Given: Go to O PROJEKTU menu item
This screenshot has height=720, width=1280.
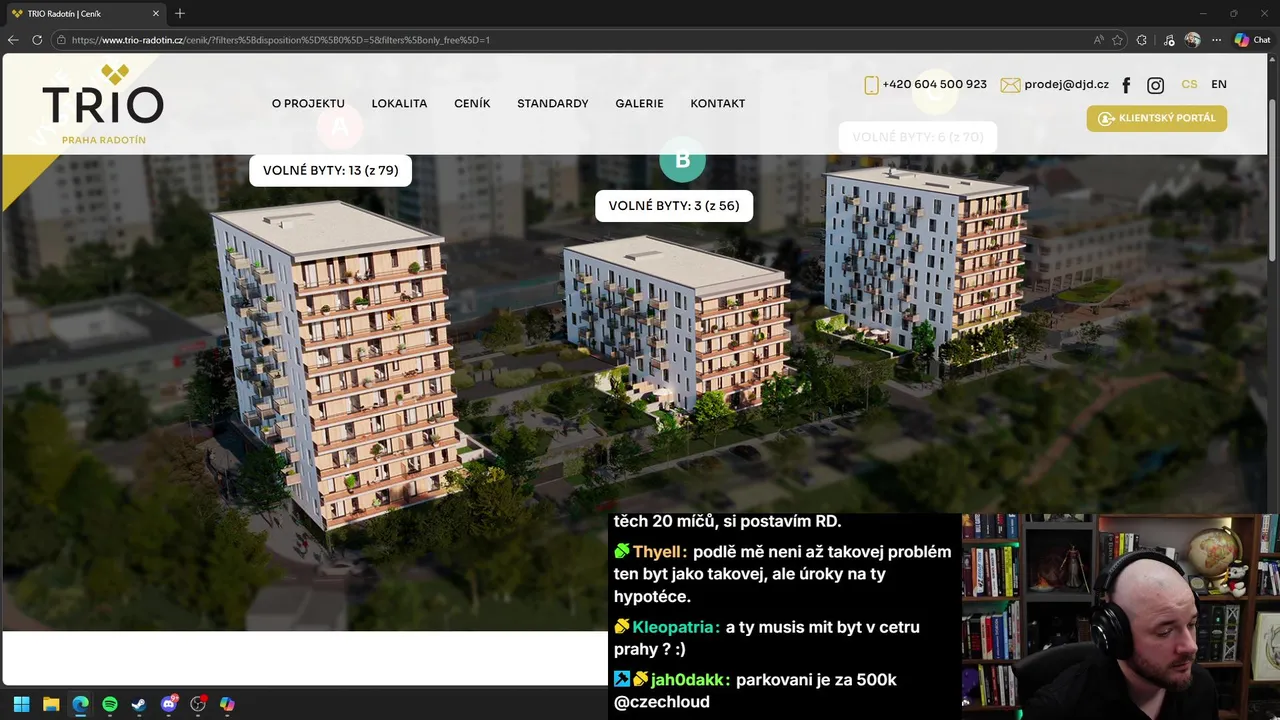Looking at the screenshot, I should (308, 103).
